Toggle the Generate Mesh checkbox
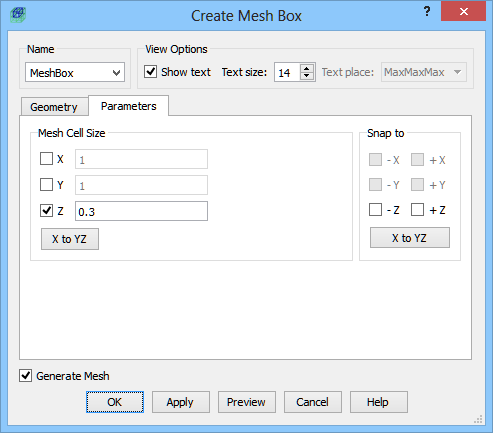 [25, 376]
